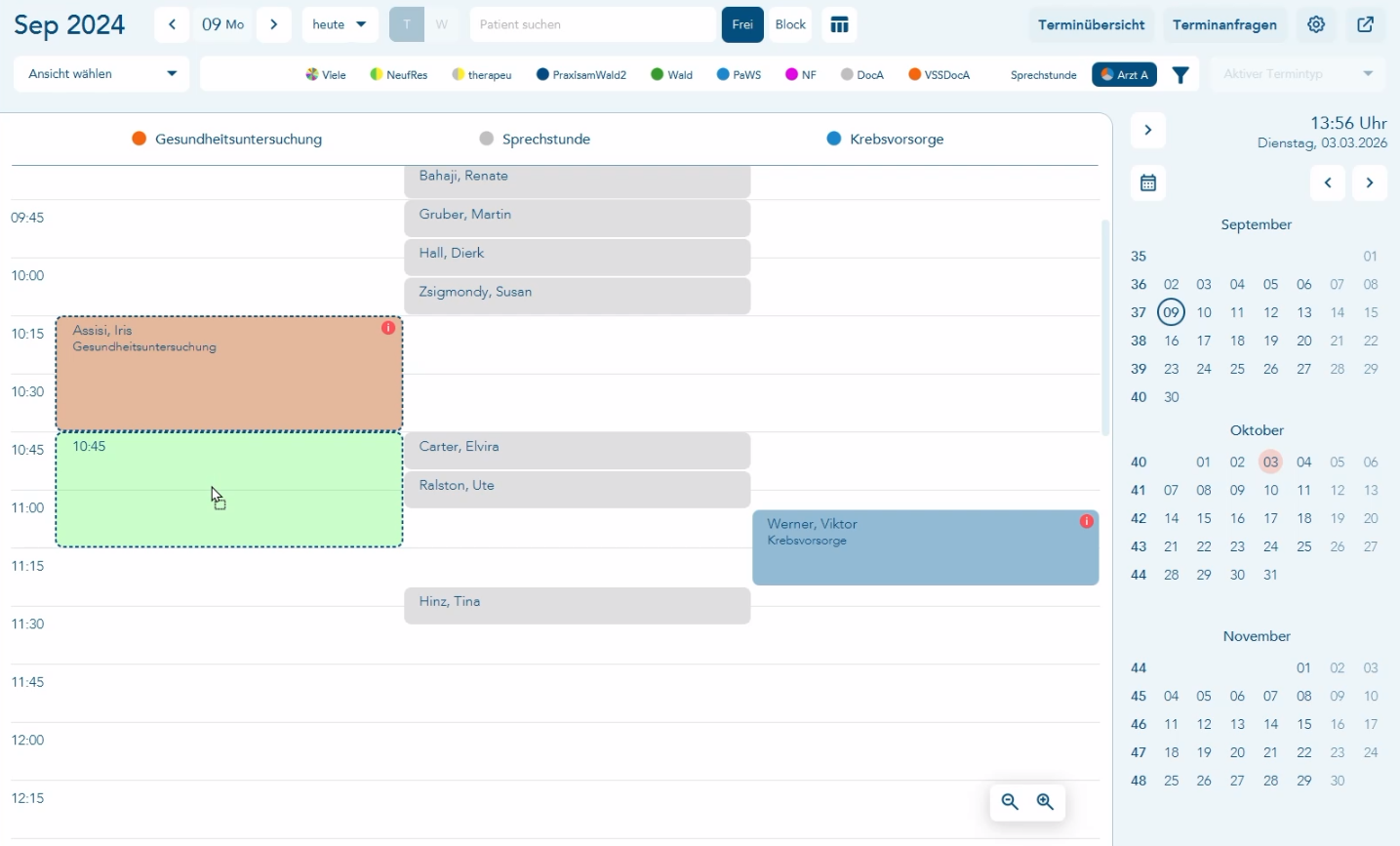The width and height of the screenshot is (1400, 846).
Task: Open the Terminanfragen tab
Action: (1224, 24)
